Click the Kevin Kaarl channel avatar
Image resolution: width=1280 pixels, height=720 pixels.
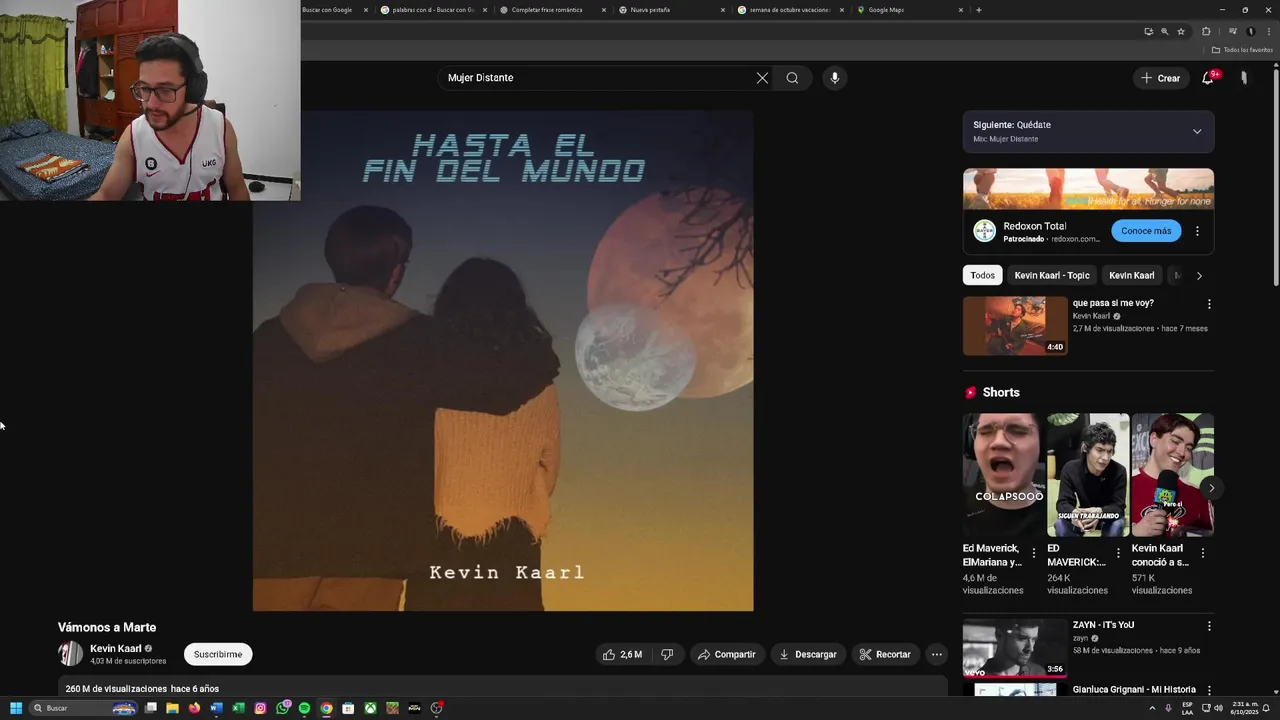[x=71, y=654]
